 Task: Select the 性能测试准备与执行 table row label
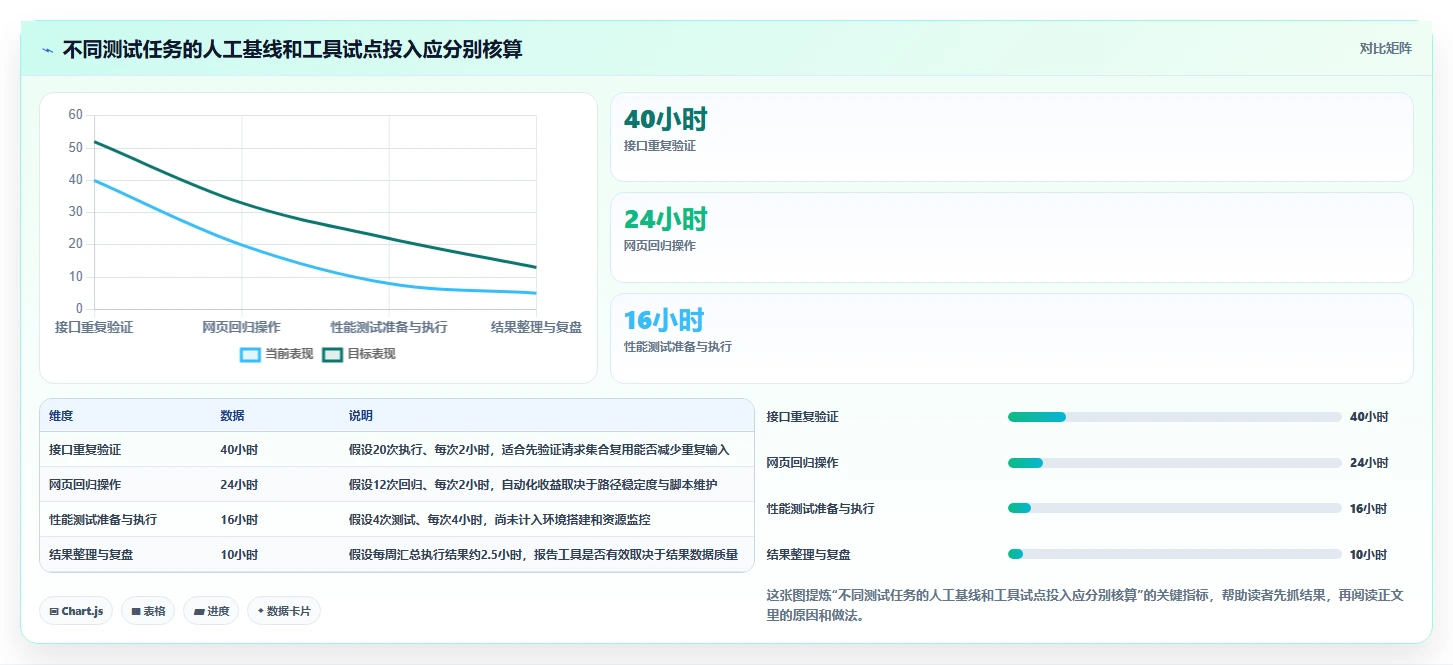click(x=103, y=520)
